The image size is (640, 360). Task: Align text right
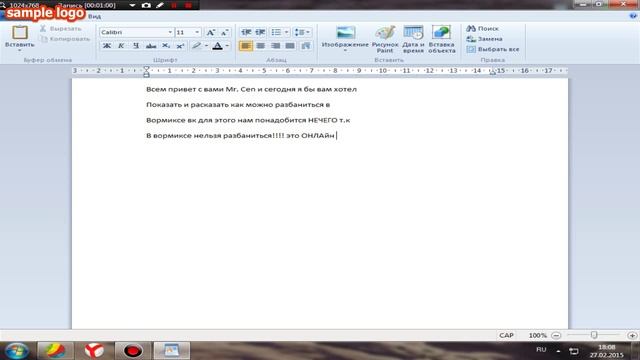pos(276,46)
